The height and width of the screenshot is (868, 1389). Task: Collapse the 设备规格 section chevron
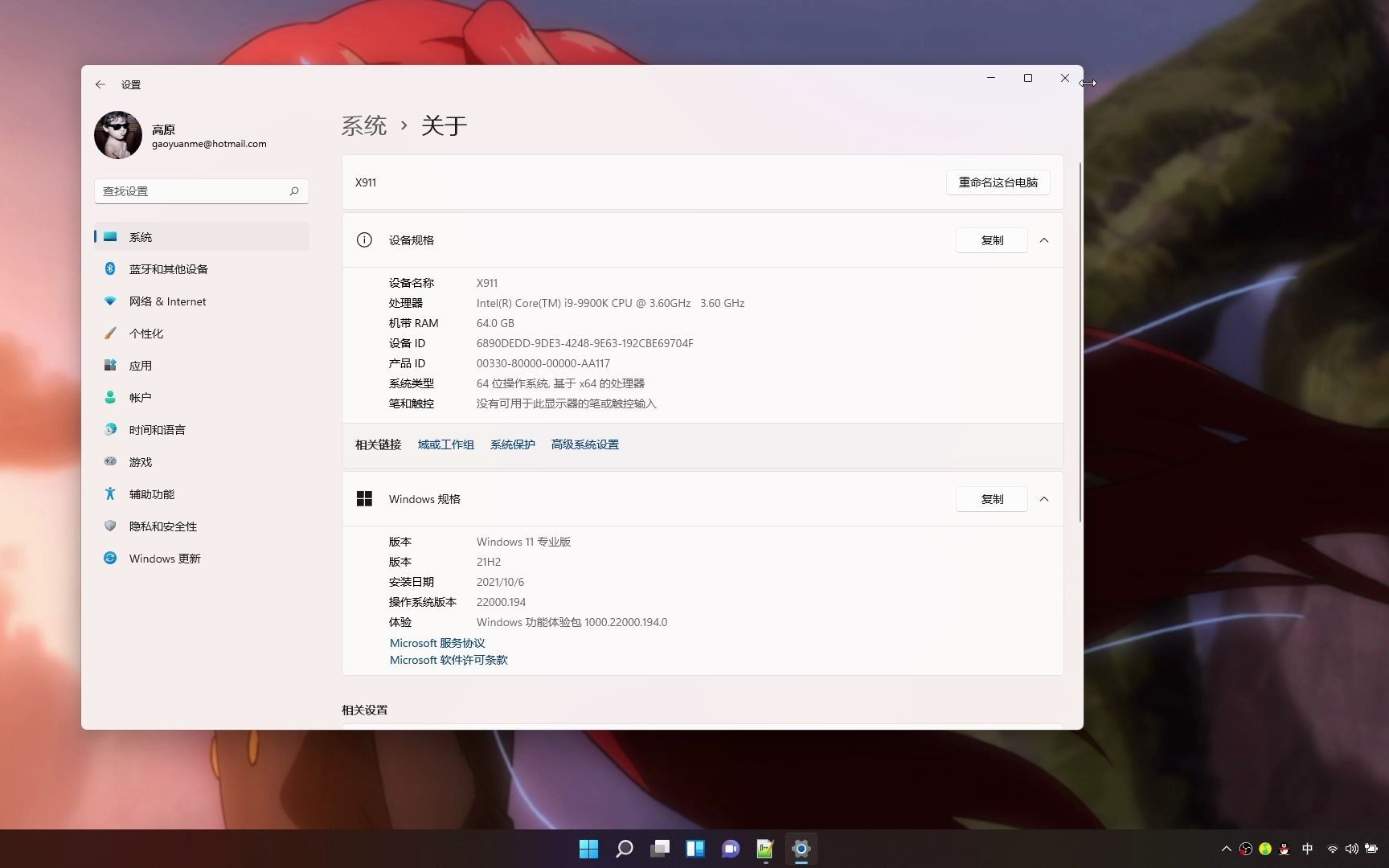(x=1044, y=240)
